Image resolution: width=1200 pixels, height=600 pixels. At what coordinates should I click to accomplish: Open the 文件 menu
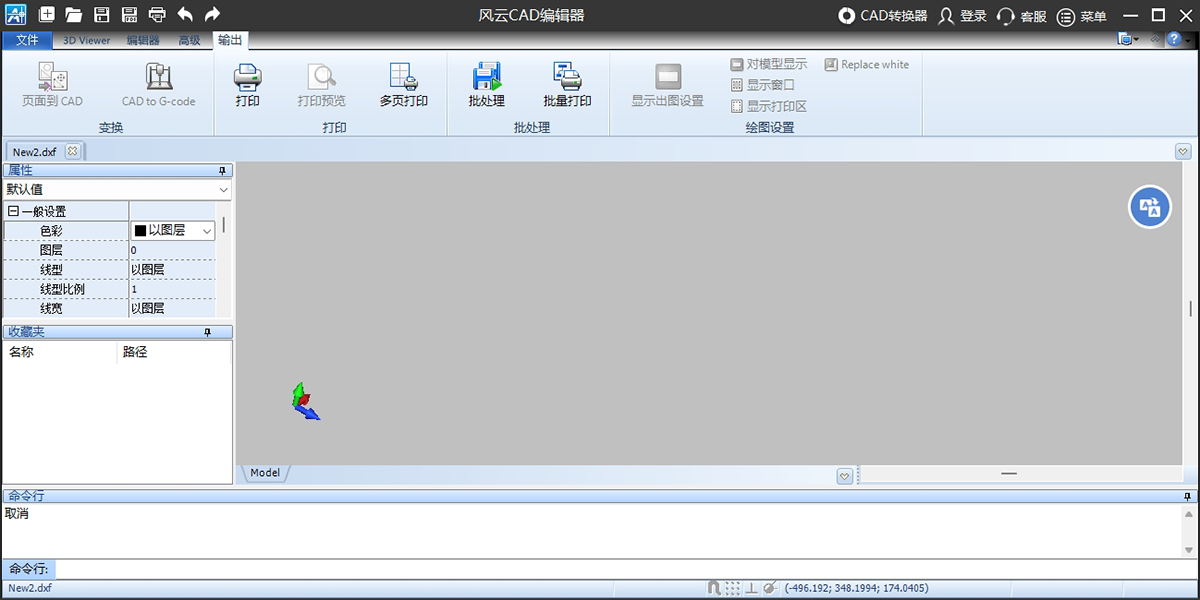pyautogui.click(x=28, y=41)
